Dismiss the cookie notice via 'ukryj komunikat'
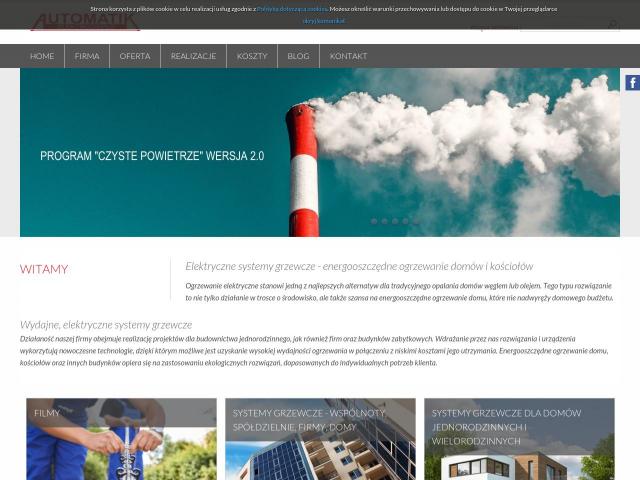Screen dimensions: 640x480 324,21
